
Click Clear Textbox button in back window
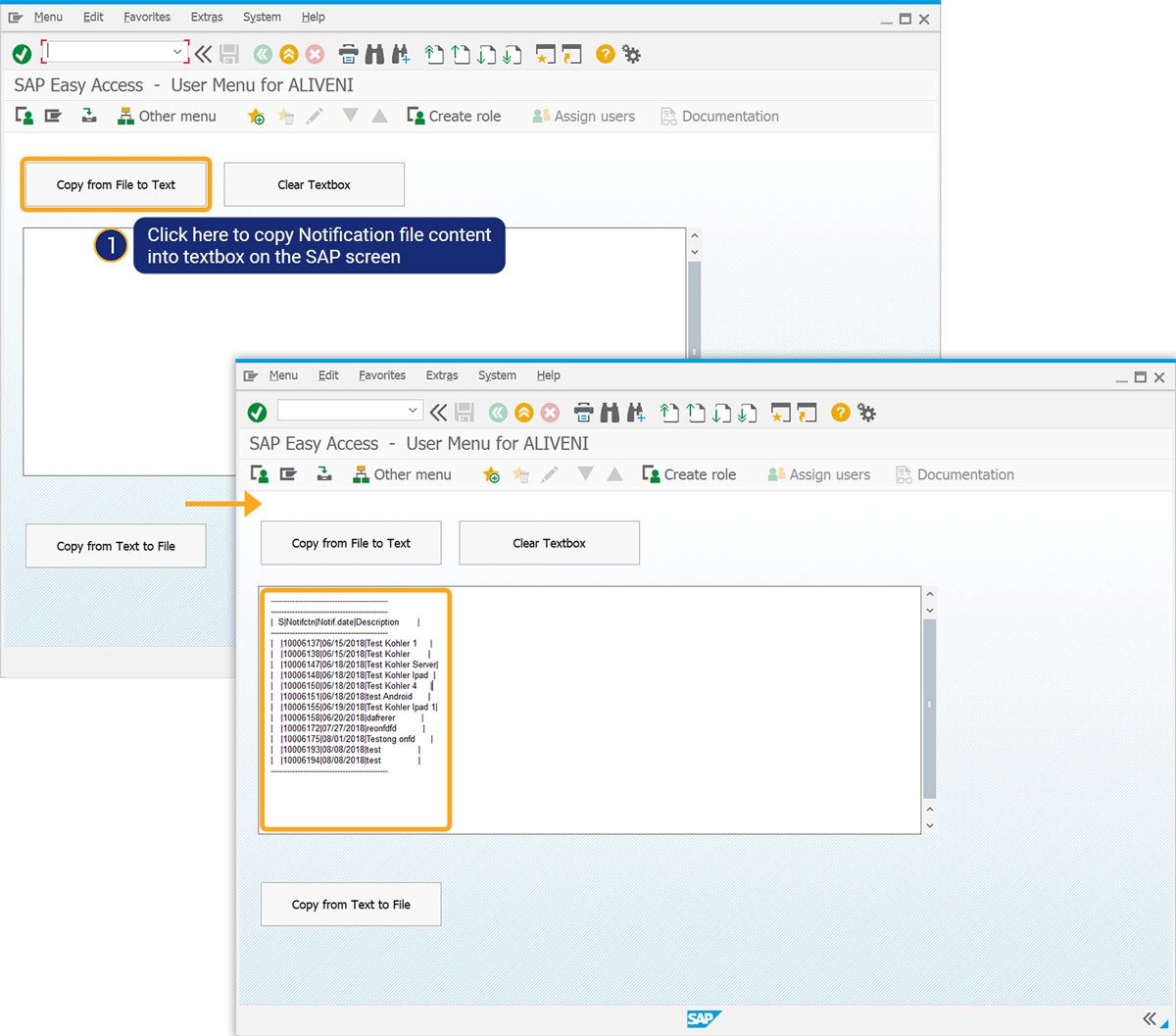pos(315,184)
